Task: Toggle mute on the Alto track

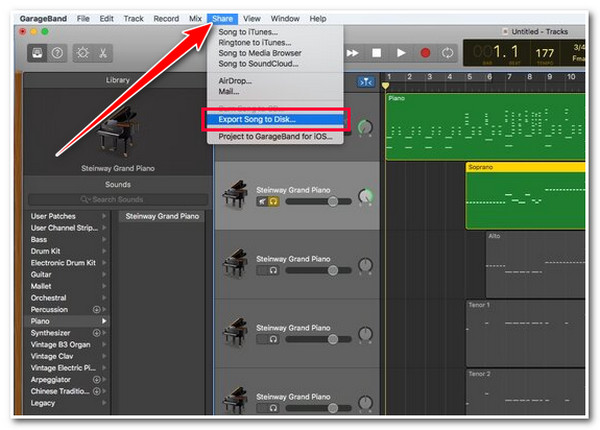Action: coord(262,270)
